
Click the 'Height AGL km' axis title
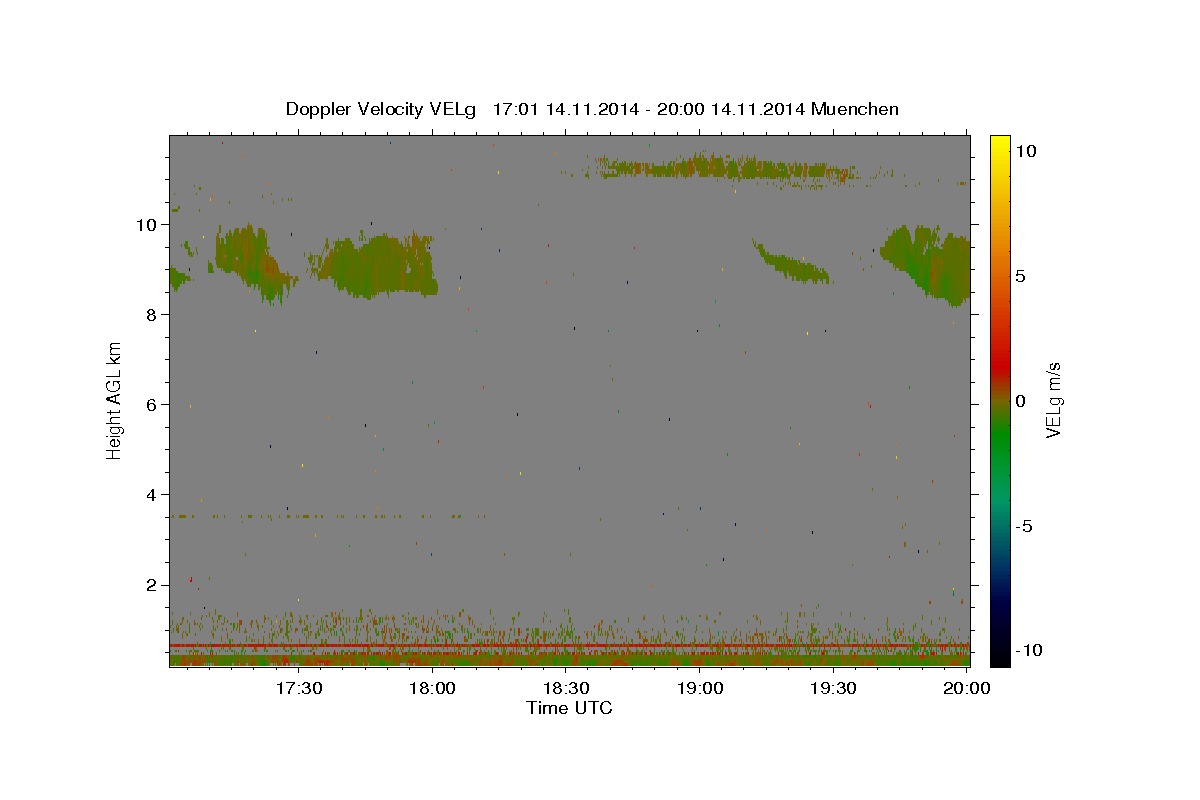tap(115, 400)
